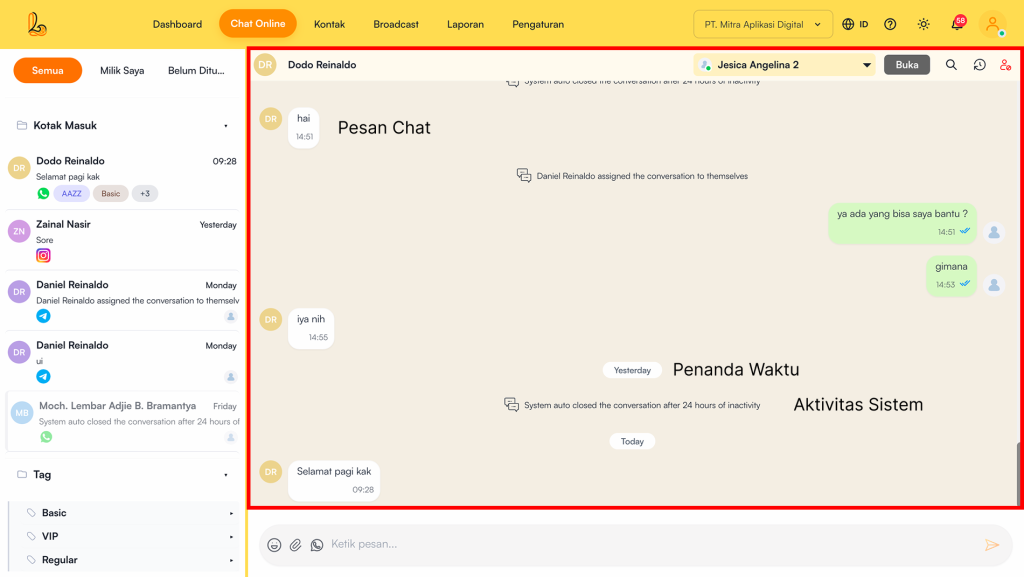
Task: Click the Buka button
Action: pos(907,65)
